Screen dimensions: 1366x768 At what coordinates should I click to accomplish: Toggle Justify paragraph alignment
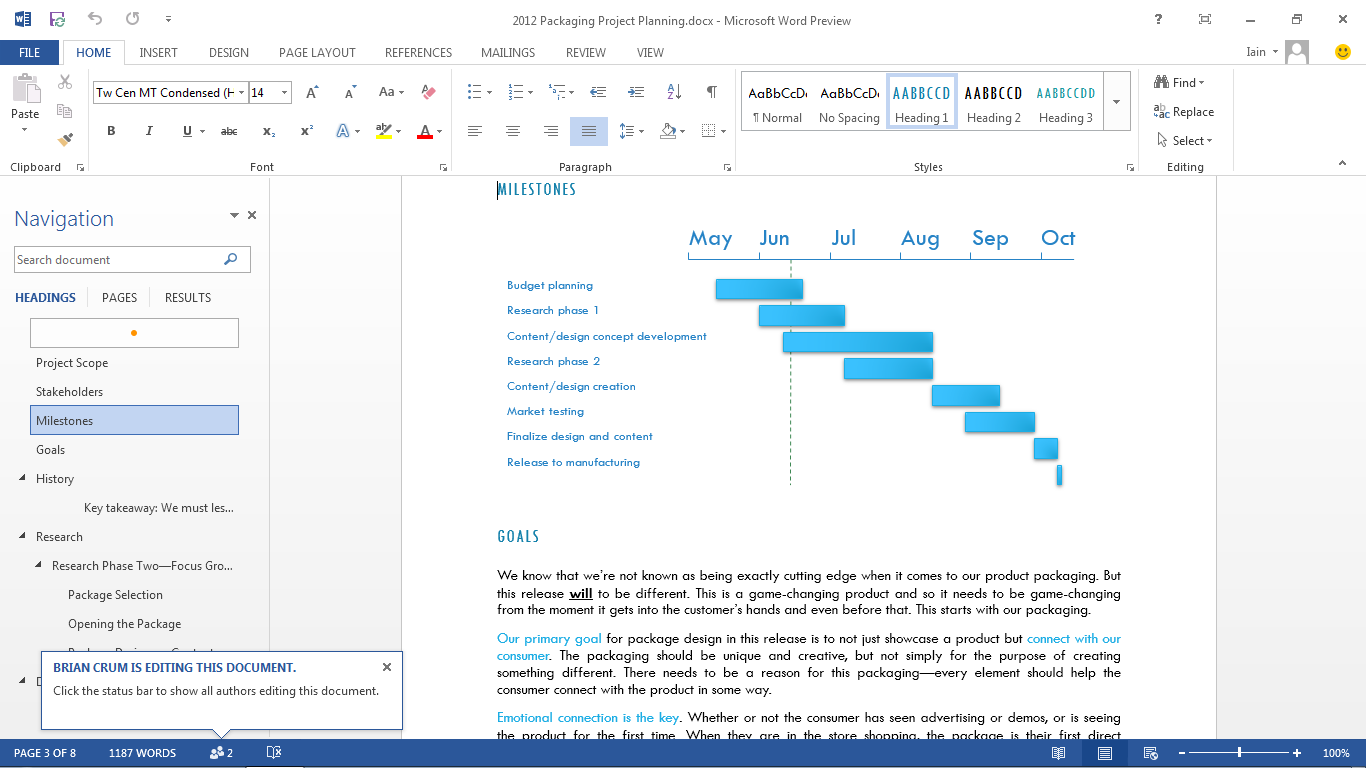click(589, 131)
